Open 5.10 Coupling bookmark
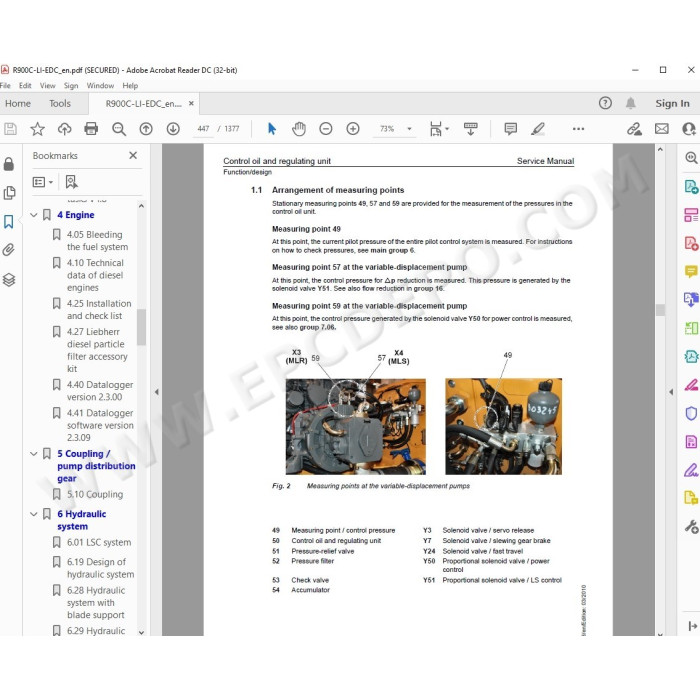 (95, 494)
